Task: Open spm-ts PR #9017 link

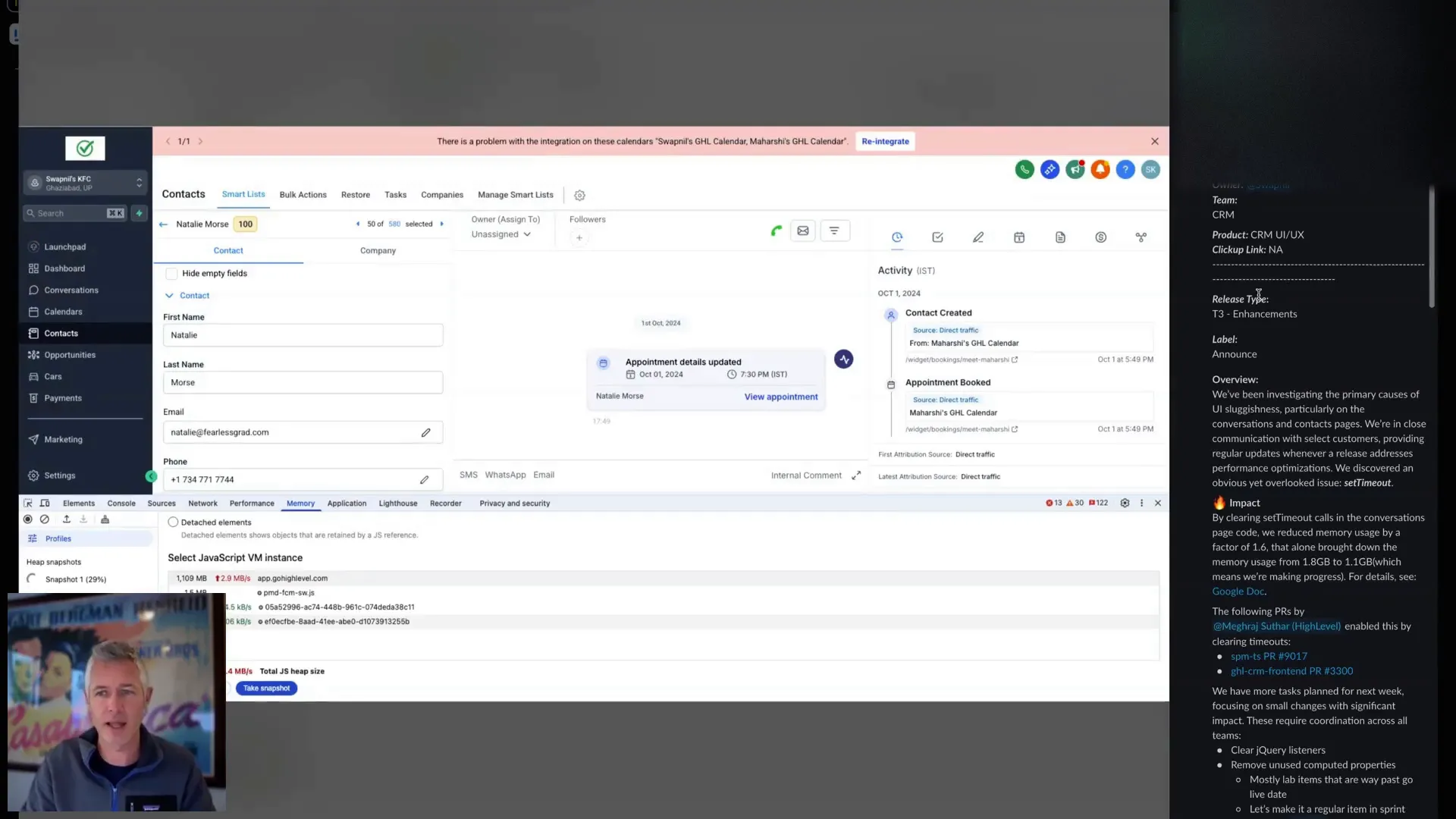Action: pyautogui.click(x=1269, y=657)
